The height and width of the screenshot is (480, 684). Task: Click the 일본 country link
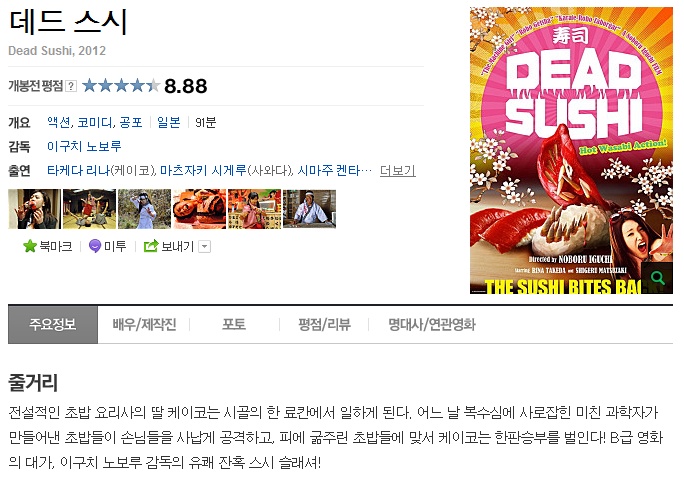coord(169,122)
